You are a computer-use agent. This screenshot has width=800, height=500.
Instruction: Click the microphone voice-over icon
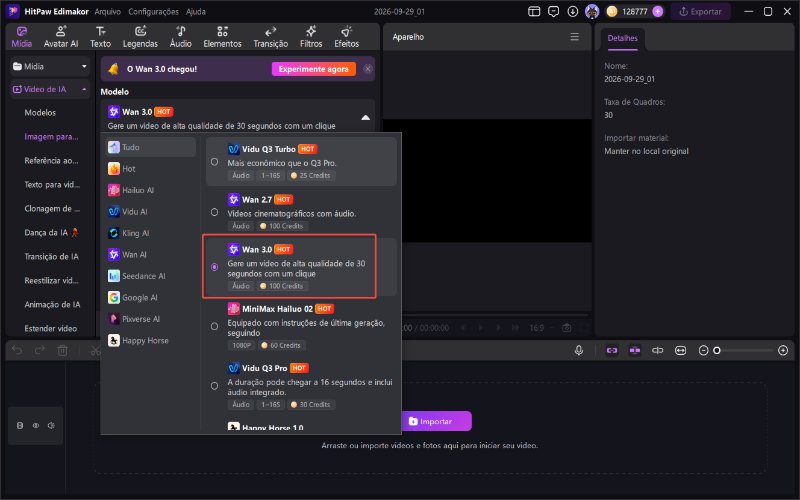coord(579,351)
